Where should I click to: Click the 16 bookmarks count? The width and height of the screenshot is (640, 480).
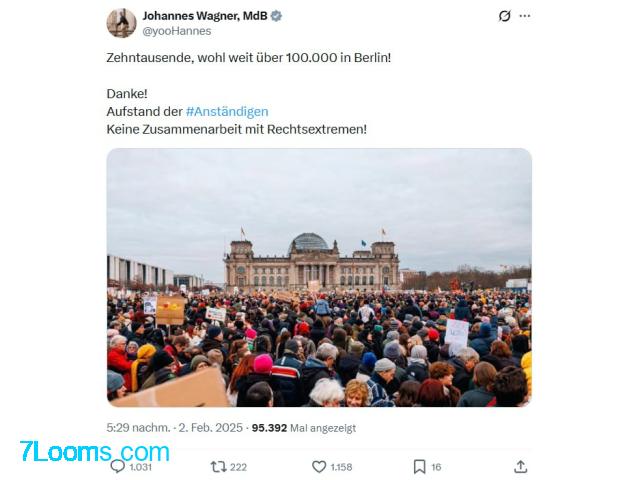(x=436, y=467)
